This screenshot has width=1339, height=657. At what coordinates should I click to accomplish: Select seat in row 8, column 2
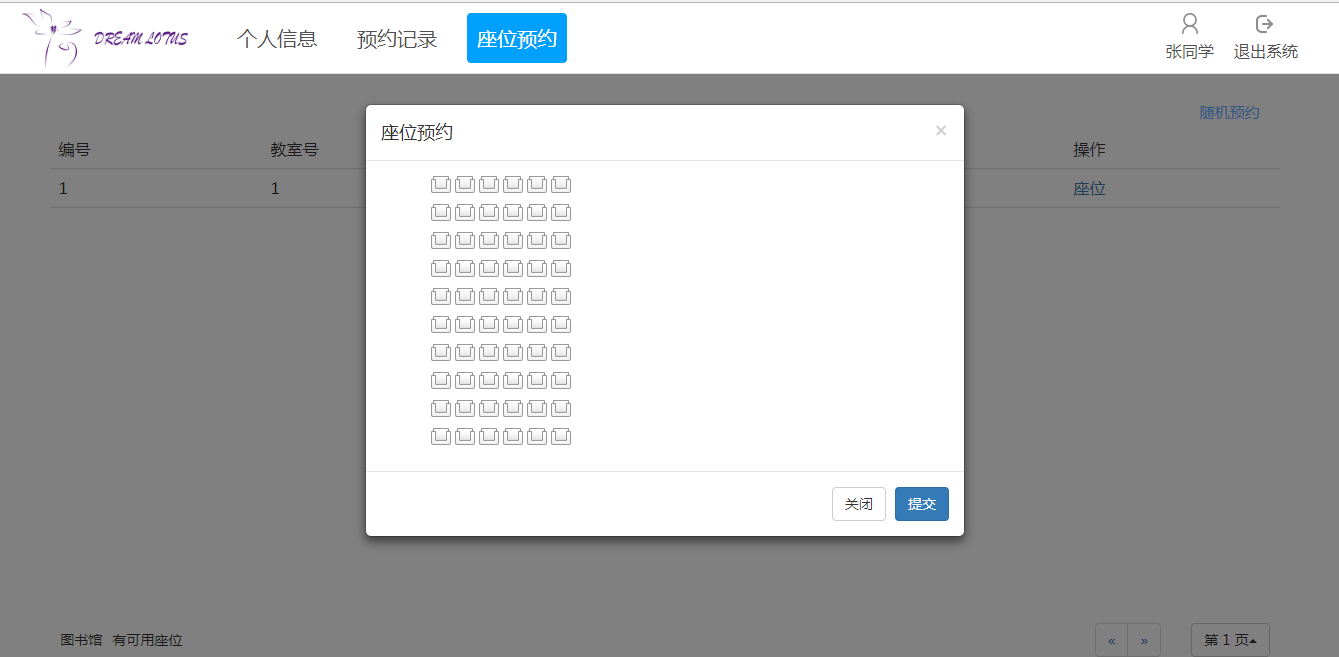pyautogui.click(x=465, y=381)
